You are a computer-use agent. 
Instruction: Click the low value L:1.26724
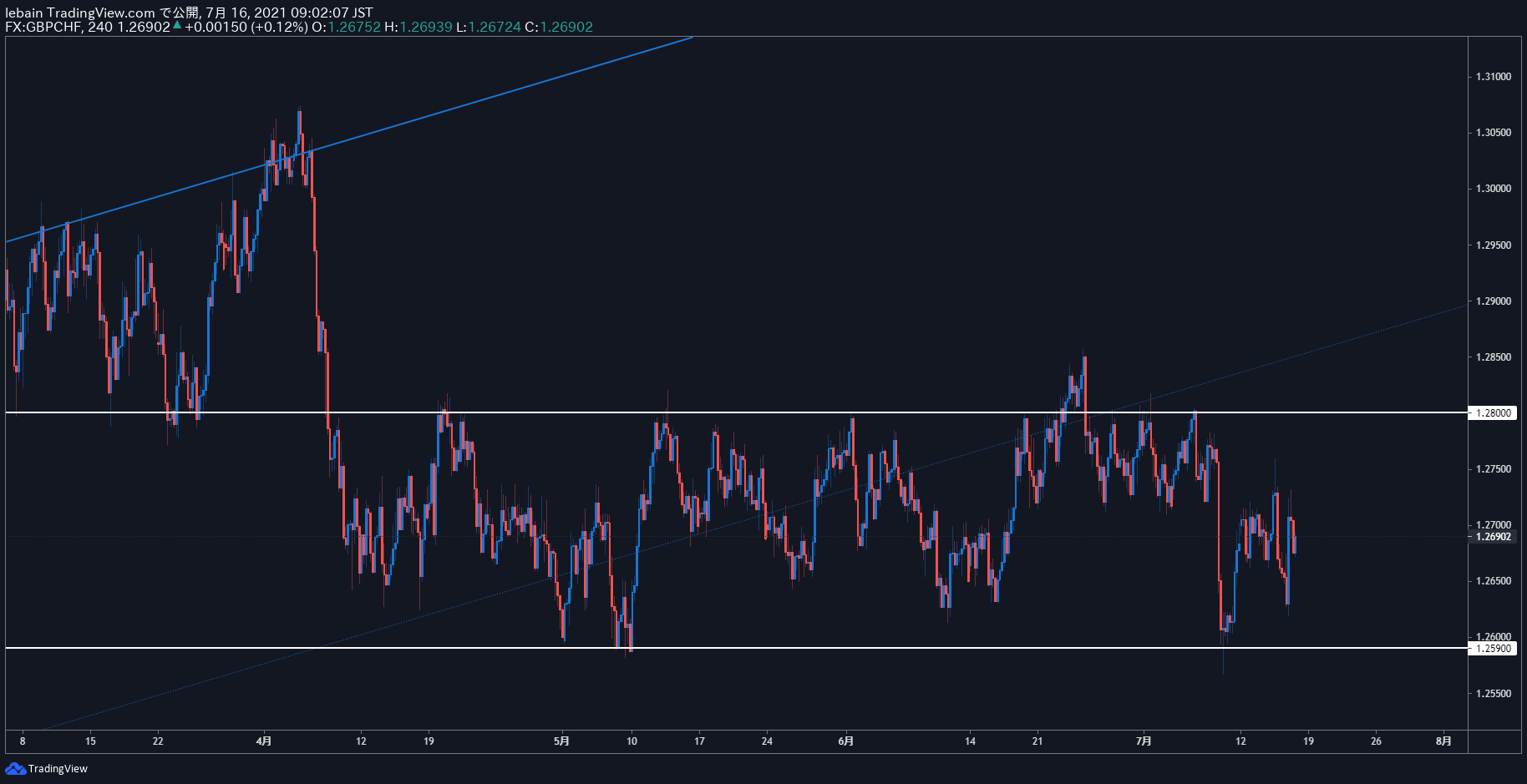coord(489,27)
